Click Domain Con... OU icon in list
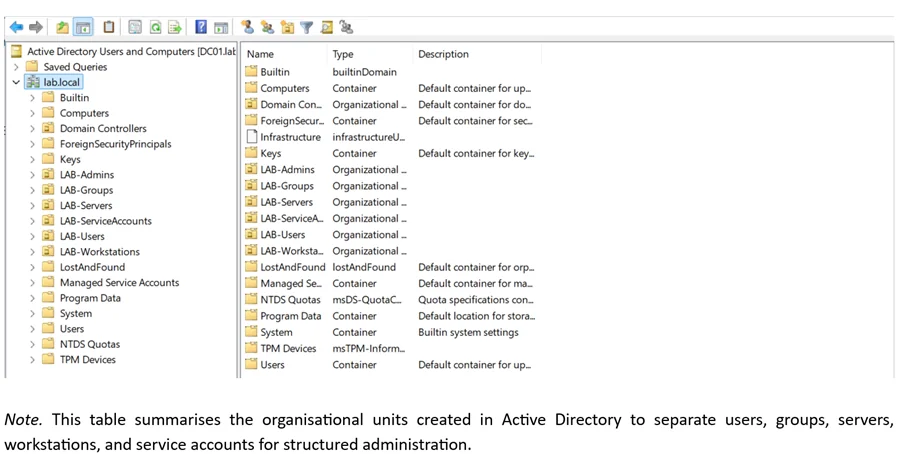Image resolution: width=903 pixels, height=454 pixels. point(251,104)
